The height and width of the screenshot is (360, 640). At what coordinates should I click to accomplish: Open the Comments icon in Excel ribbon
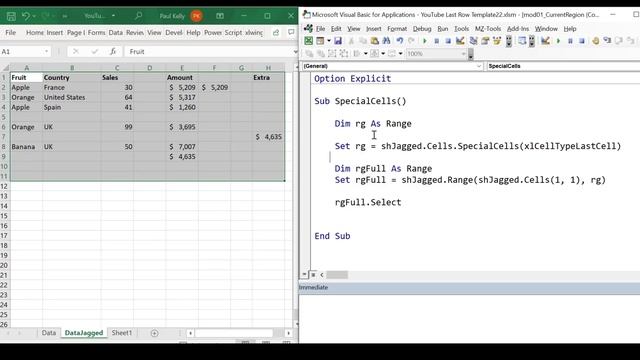(291, 32)
